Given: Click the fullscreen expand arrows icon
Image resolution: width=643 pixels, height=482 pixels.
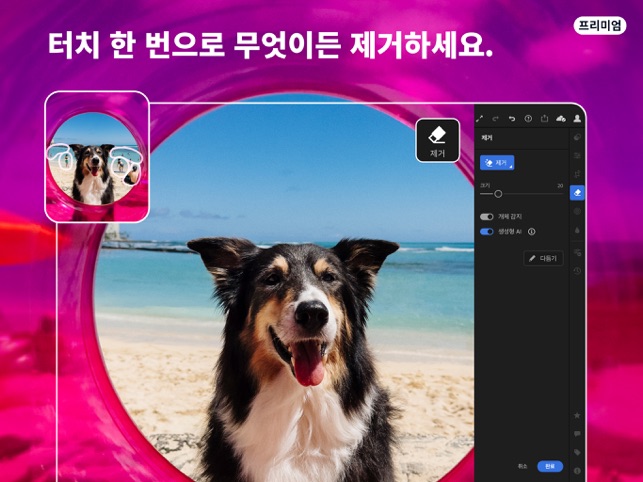Looking at the screenshot, I should [x=479, y=119].
